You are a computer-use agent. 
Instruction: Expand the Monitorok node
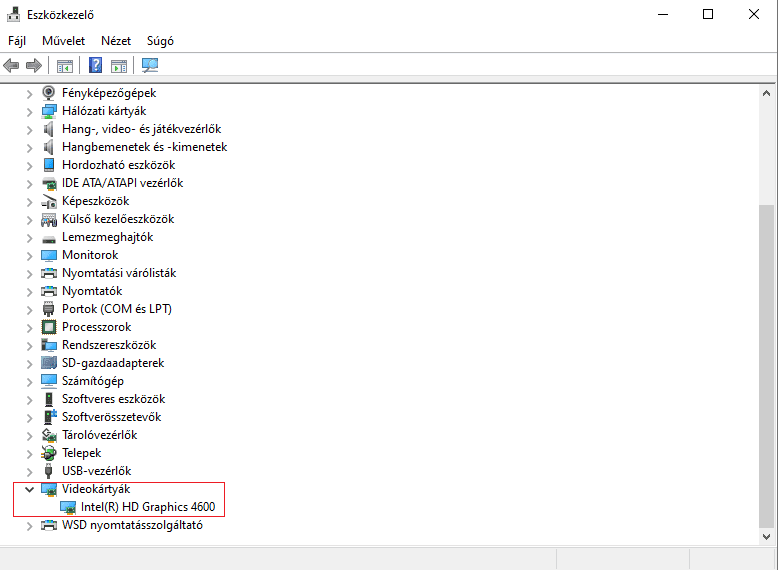click(x=29, y=255)
